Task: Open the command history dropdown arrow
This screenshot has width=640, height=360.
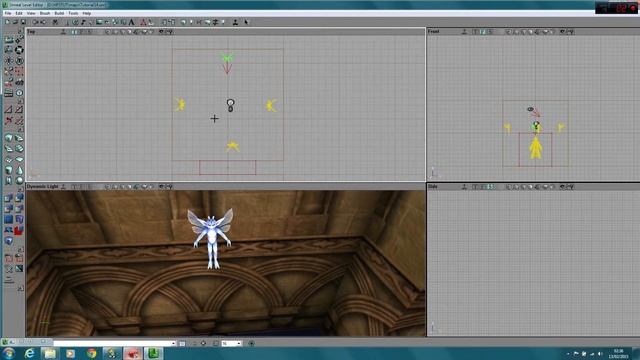Action: [x=173, y=344]
